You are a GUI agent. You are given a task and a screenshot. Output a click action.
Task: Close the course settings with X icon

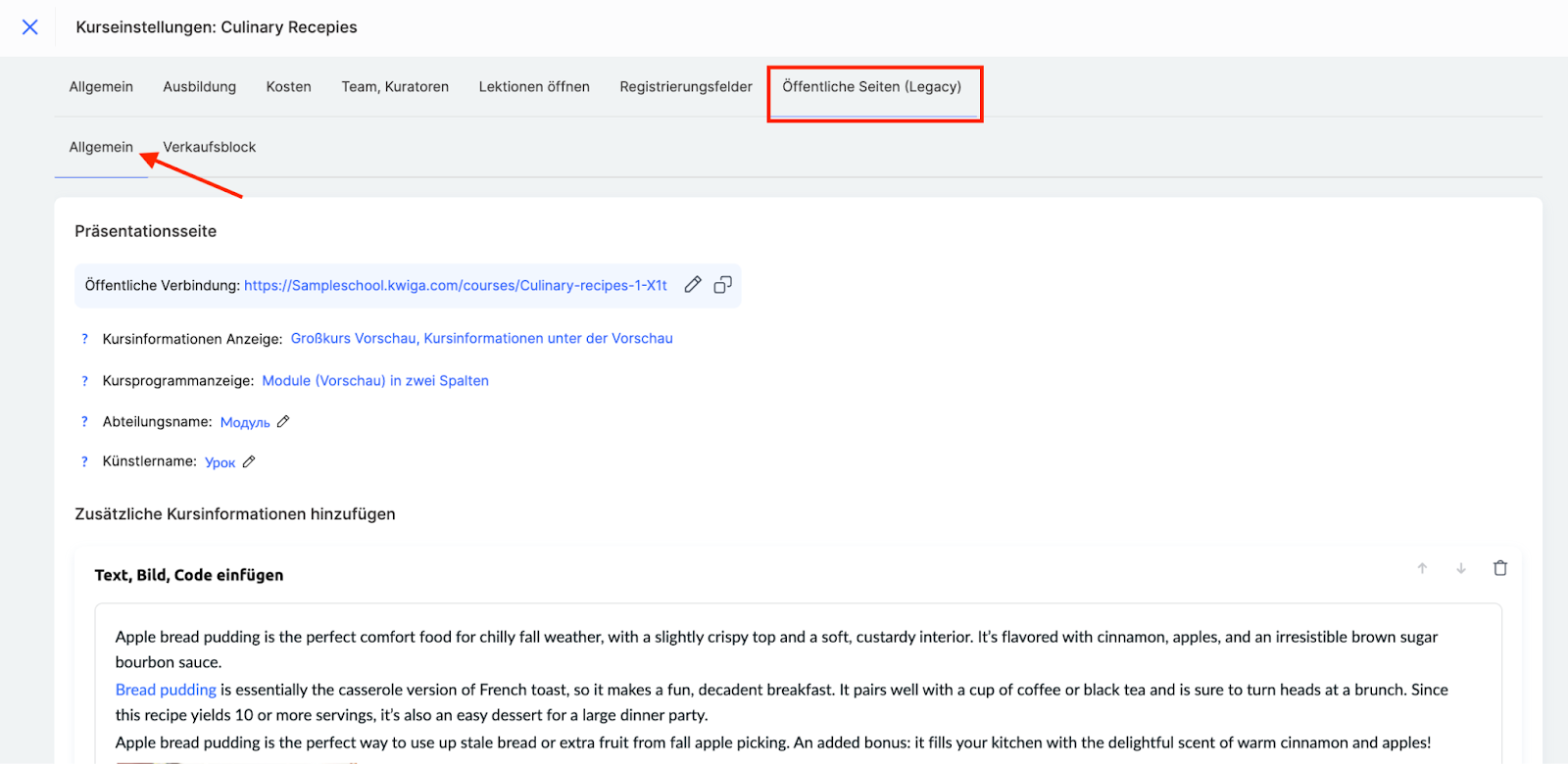tap(30, 27)
